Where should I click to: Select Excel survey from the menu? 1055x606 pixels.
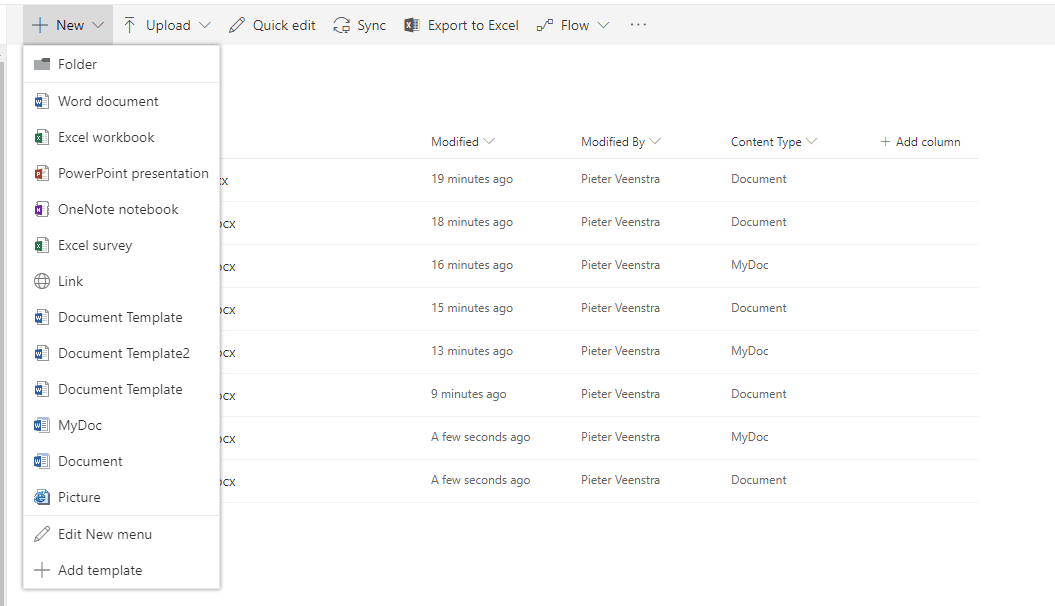95,245
